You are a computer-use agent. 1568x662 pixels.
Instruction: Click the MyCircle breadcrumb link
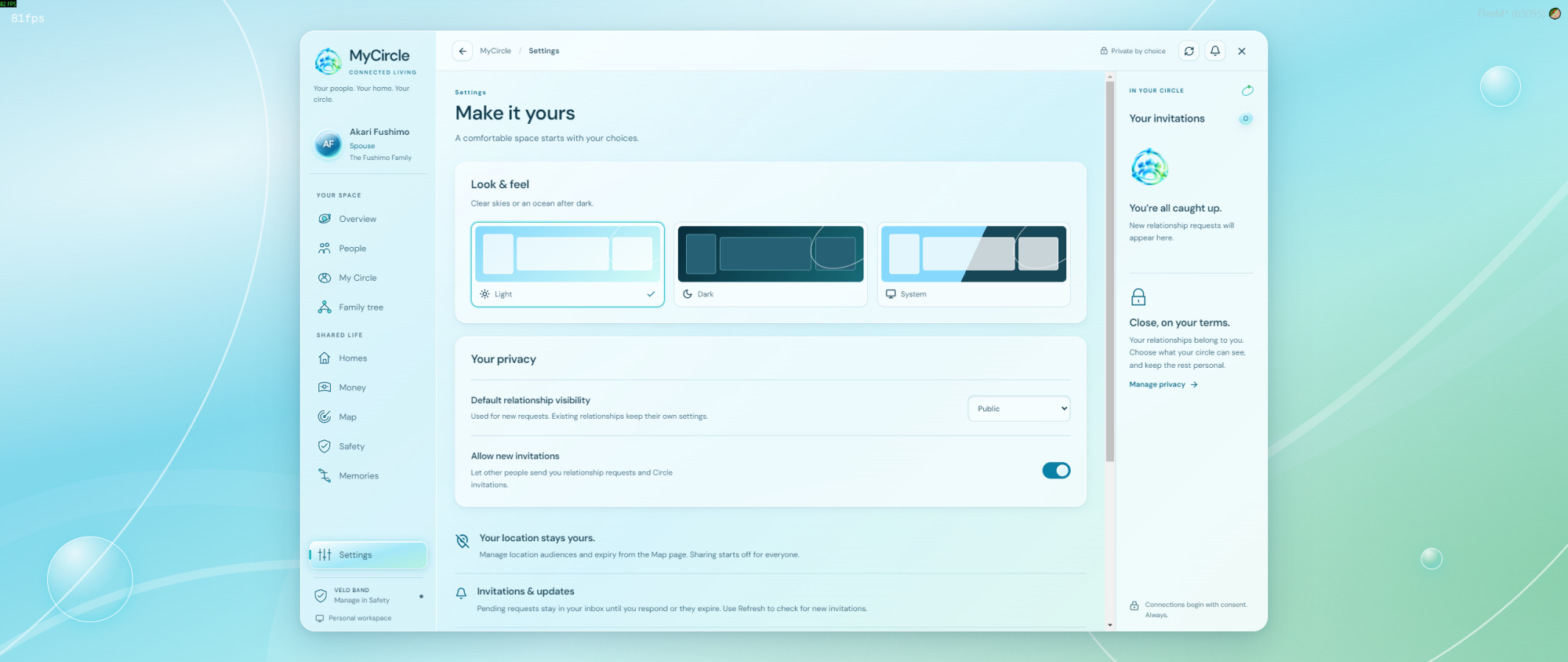pyautogui.click(x=495, y=51)
